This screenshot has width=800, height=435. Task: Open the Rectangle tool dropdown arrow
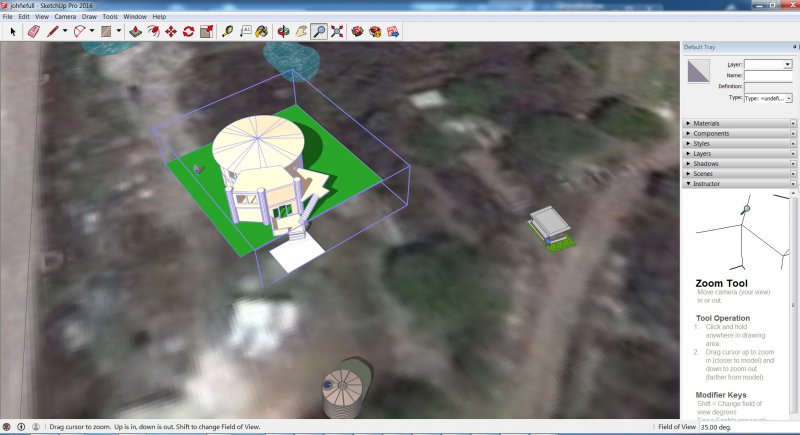[x=119, y=31]
